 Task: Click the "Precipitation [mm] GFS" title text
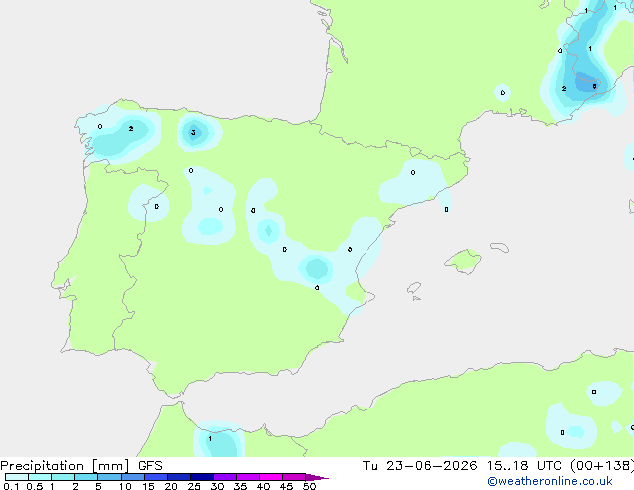pyautogui.click(x=81, y=466)
